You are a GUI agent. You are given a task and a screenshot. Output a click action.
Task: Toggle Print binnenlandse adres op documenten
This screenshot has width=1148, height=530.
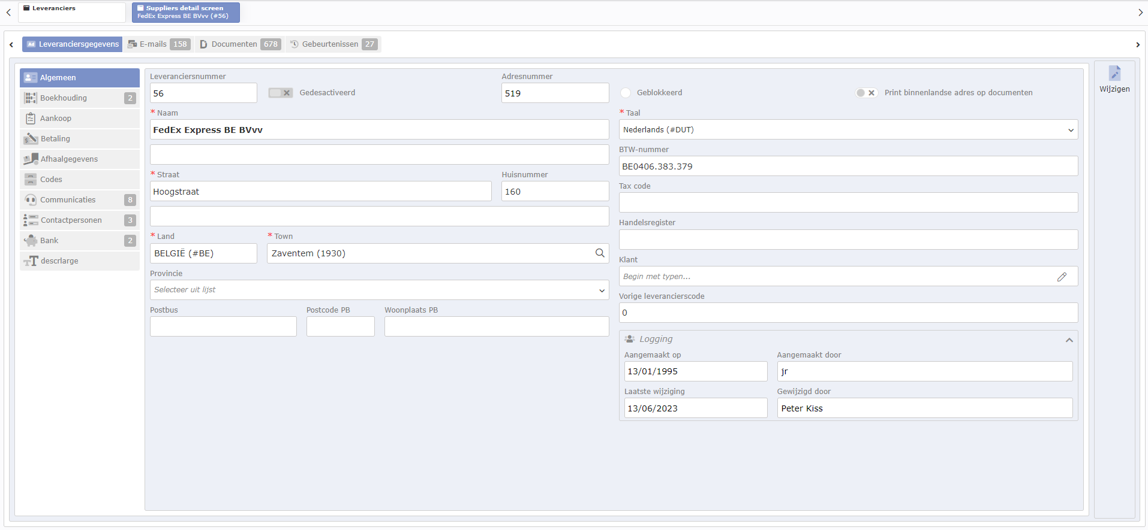pos(866,93)
